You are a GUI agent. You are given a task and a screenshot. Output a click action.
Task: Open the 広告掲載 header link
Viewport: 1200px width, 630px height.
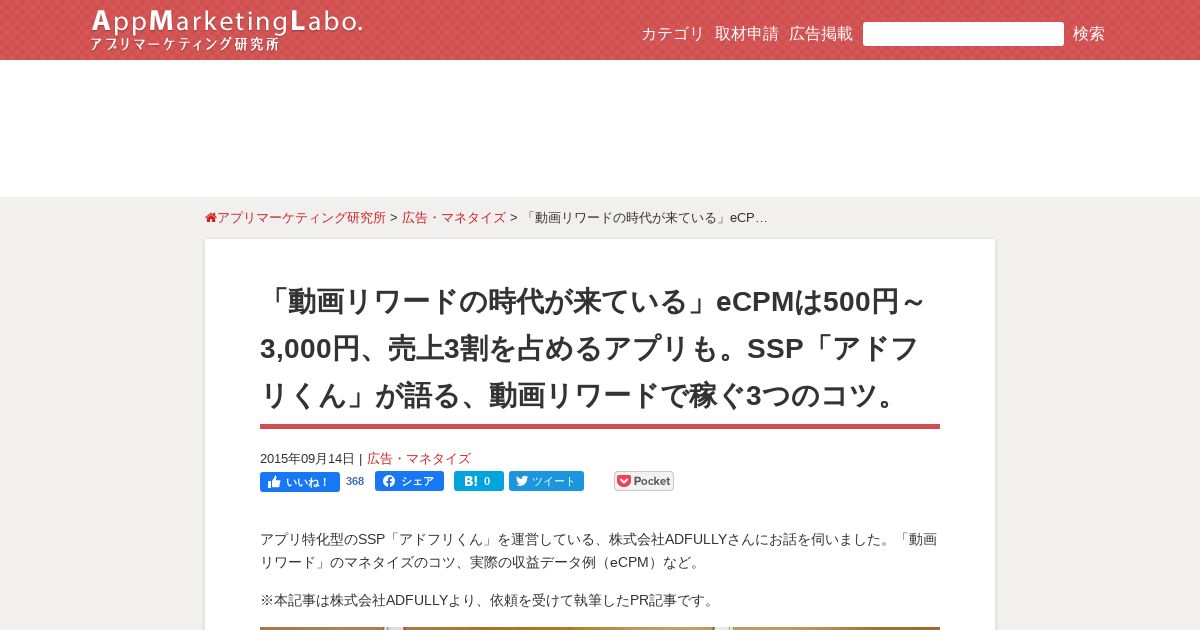click(821, 34)
